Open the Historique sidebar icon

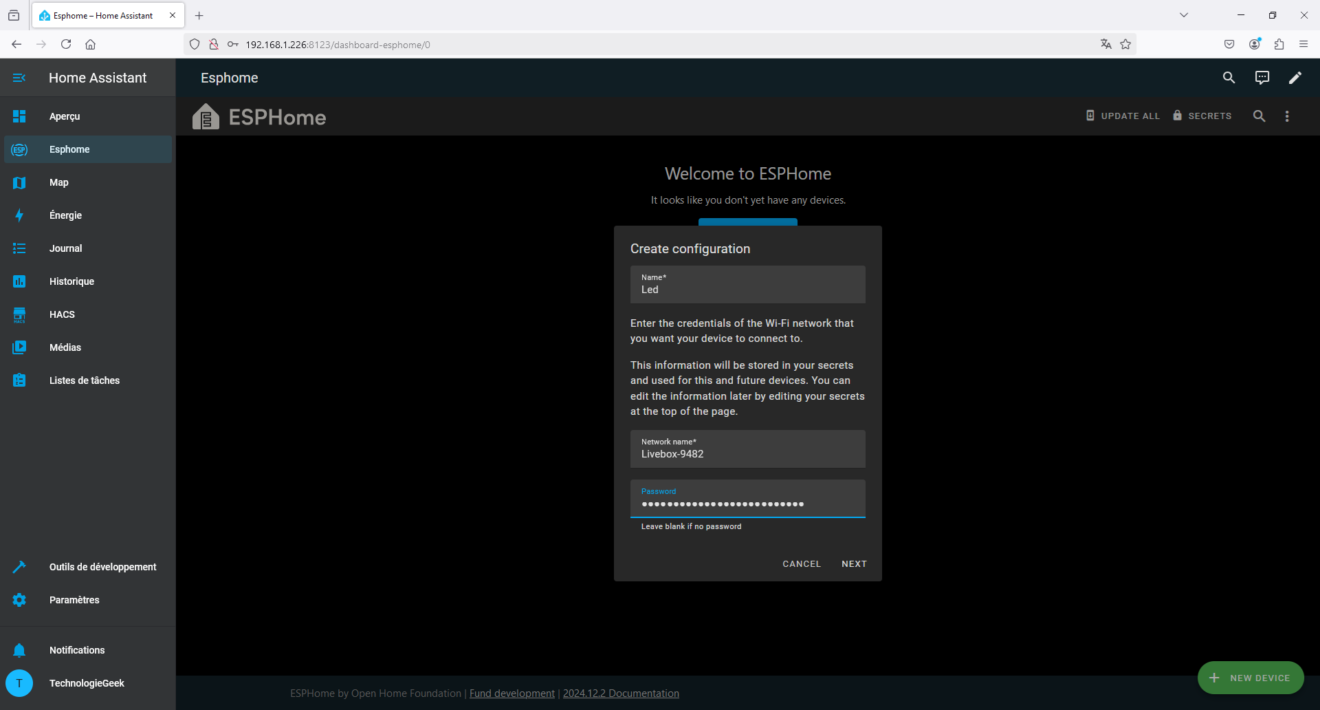[x=20, y=281]
